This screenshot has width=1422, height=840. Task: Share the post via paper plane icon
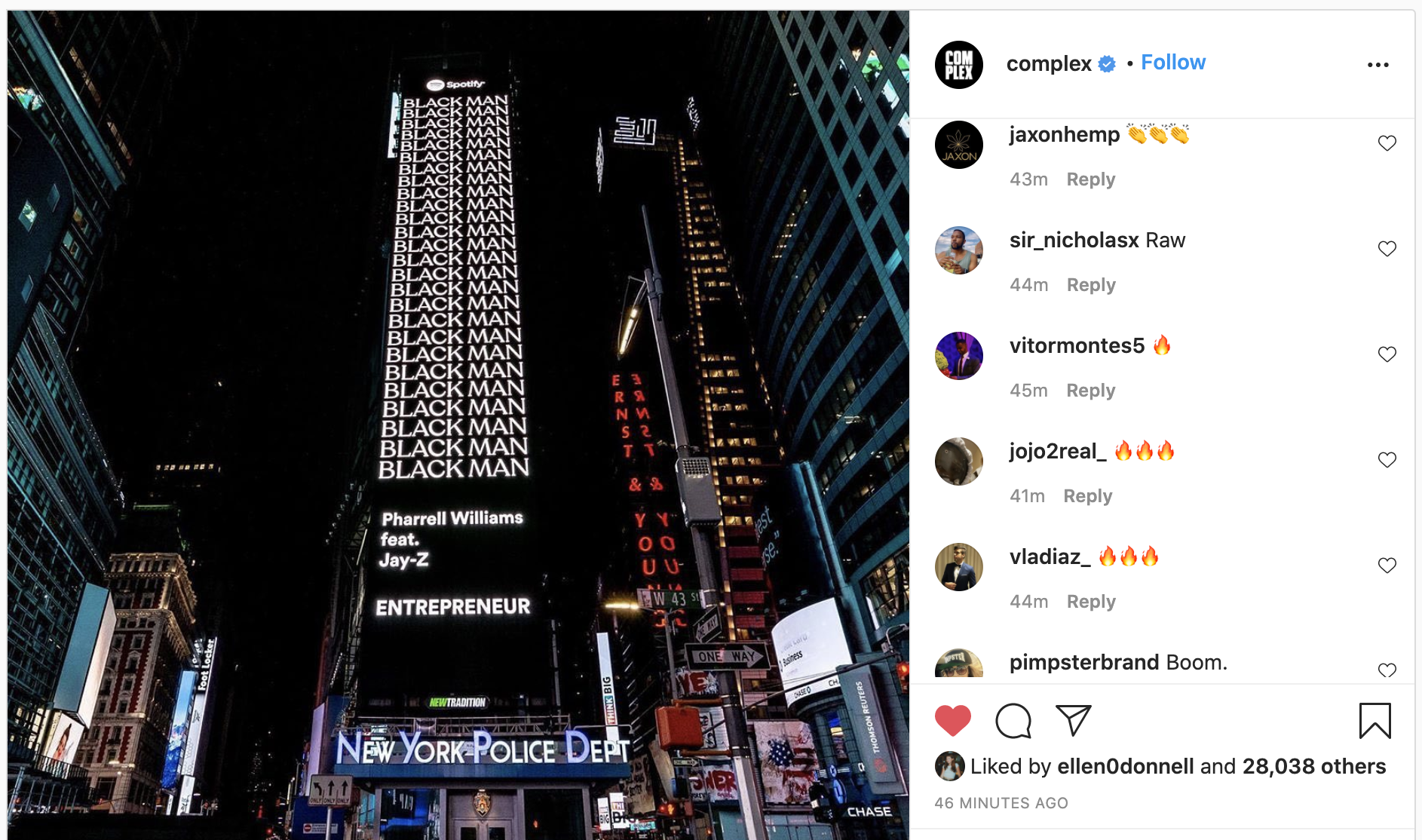point(1074,721)
